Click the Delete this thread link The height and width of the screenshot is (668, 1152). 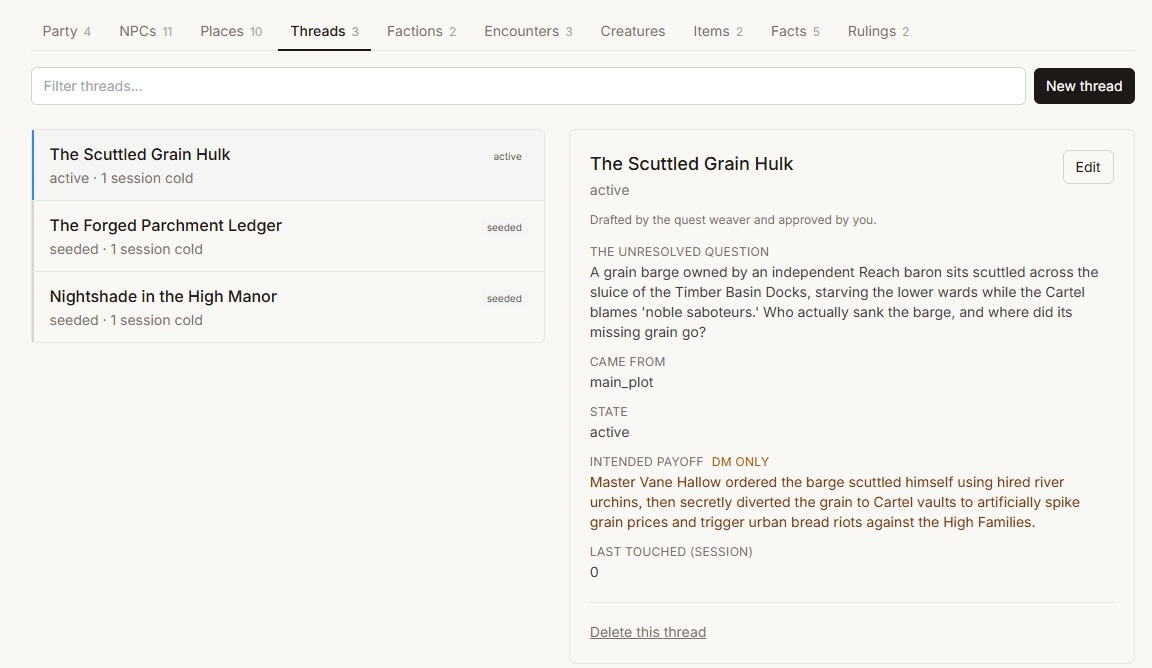[x=647, y=632]
